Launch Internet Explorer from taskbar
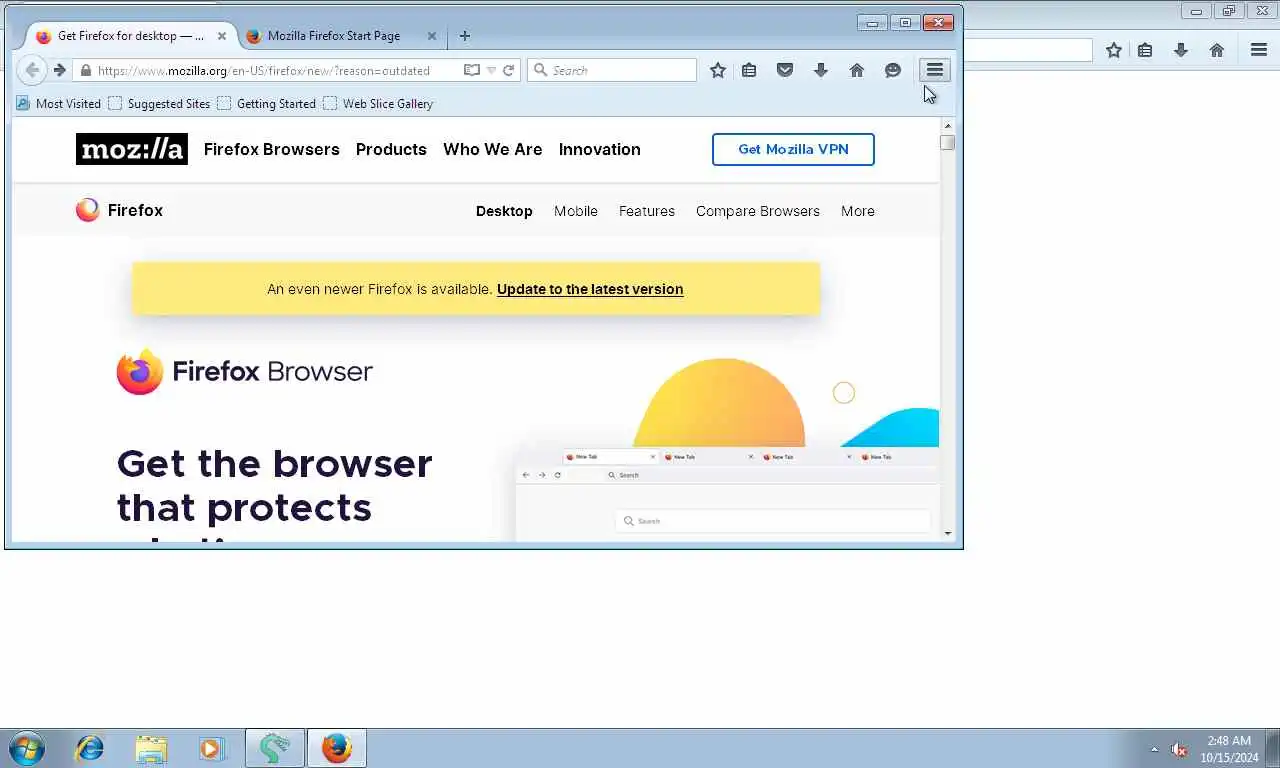The image size is (1280, 768). (x=90, y=748)
